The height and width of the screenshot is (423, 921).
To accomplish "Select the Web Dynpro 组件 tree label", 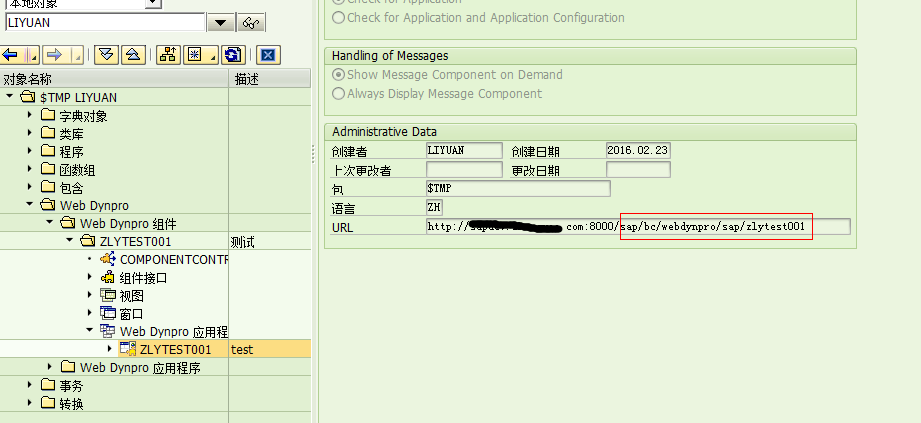I will click(x=128, y=223).
